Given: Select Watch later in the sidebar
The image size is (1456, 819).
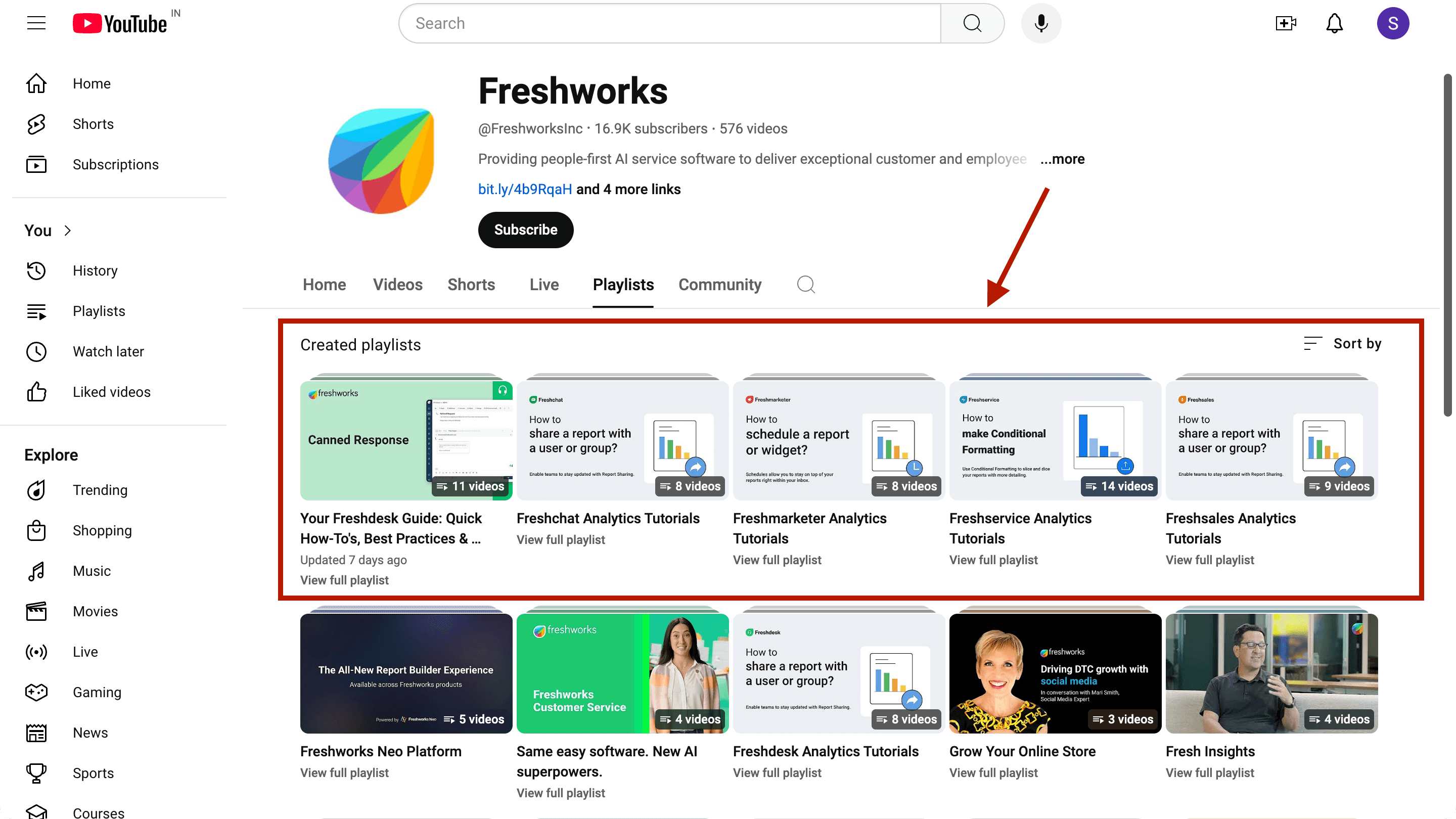Looking at the screenshot, I should 109,351.
